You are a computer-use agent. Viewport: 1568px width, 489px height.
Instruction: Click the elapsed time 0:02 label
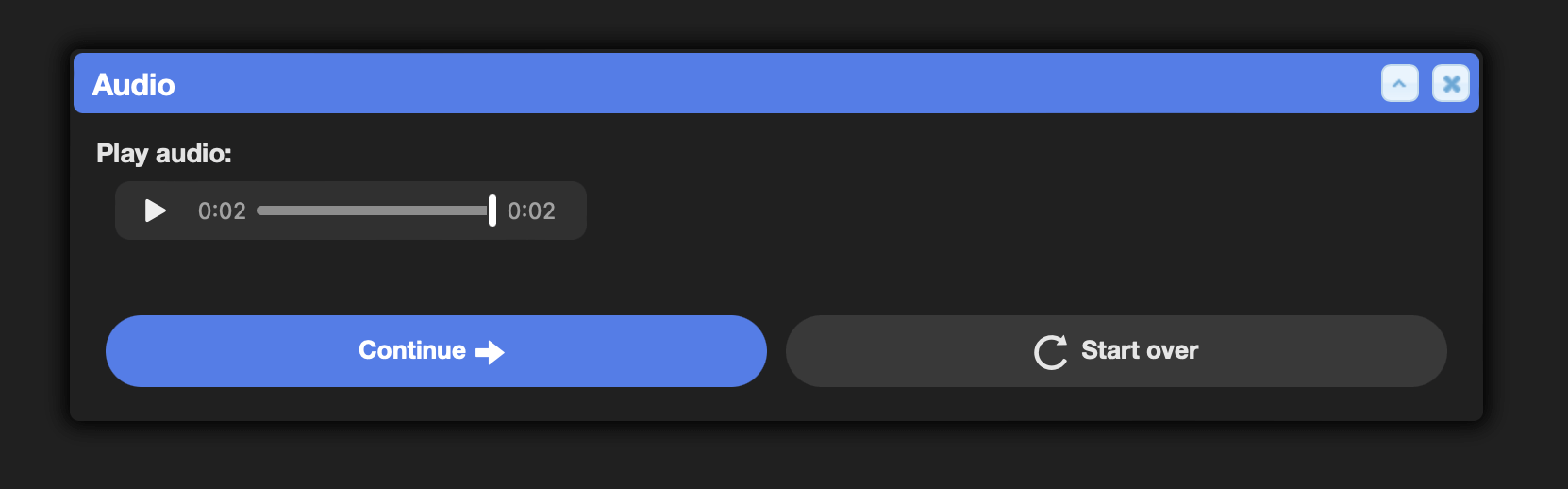[222, 211]
